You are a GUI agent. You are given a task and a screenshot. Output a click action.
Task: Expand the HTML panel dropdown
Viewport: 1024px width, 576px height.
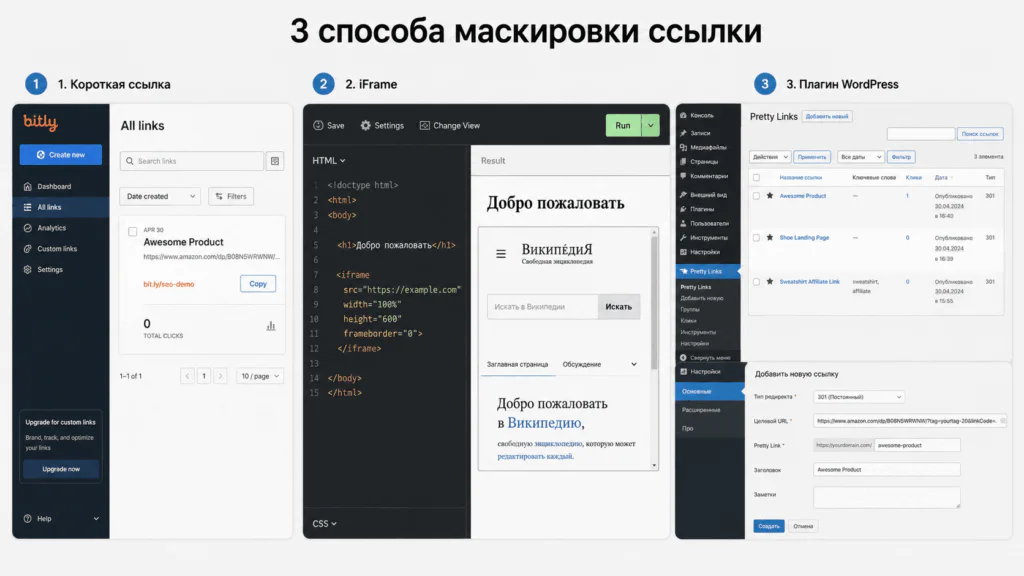(328, 161)
